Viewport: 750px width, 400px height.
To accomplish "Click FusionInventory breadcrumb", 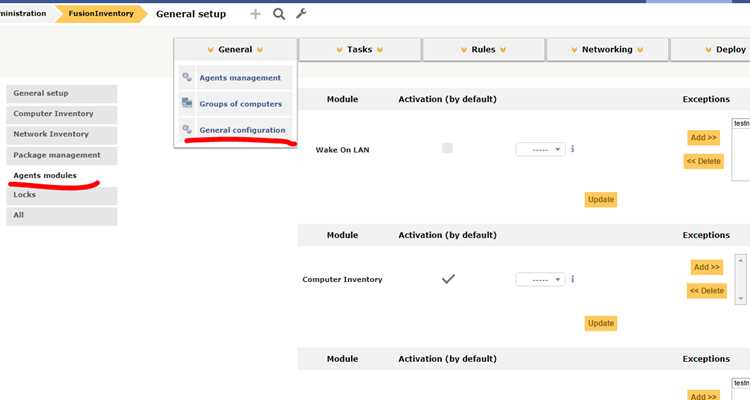I will pos(101,14).
